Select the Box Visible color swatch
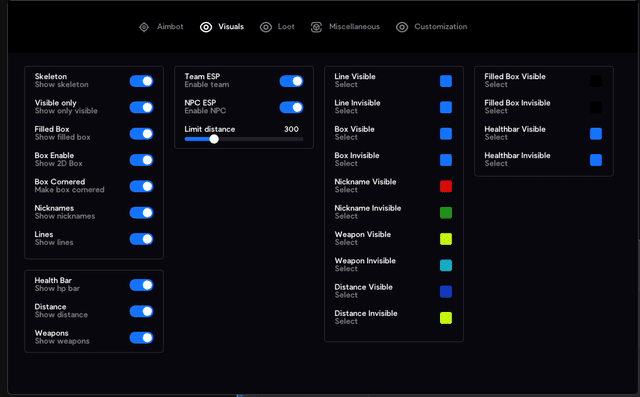 coord(446,133)
